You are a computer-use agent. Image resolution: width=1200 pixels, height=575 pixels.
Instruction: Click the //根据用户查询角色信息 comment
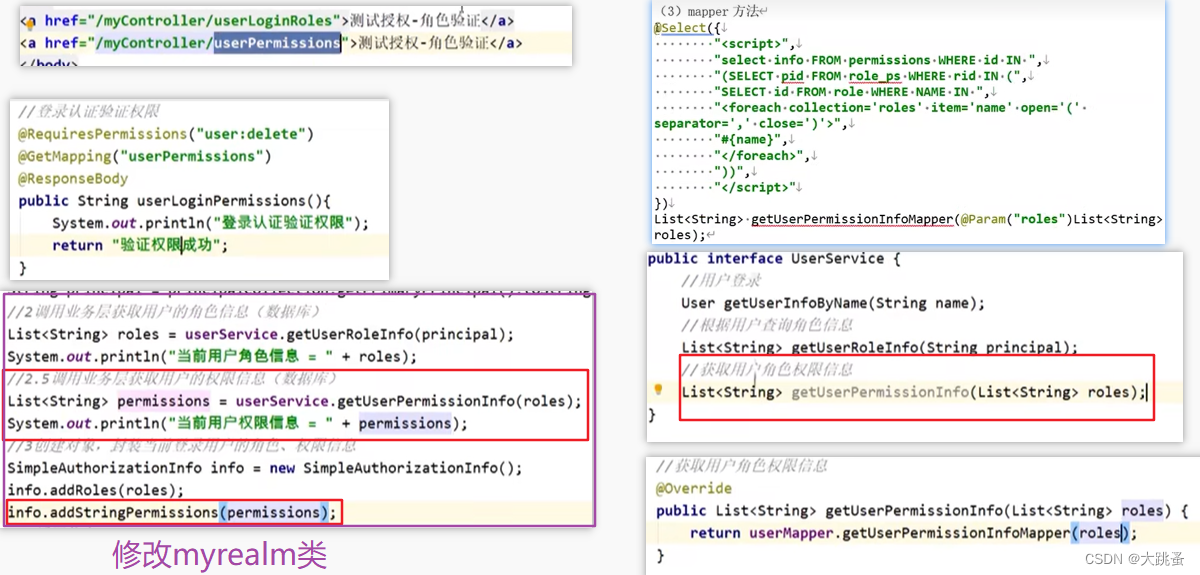pyautogui.click(x=767, y=325)
